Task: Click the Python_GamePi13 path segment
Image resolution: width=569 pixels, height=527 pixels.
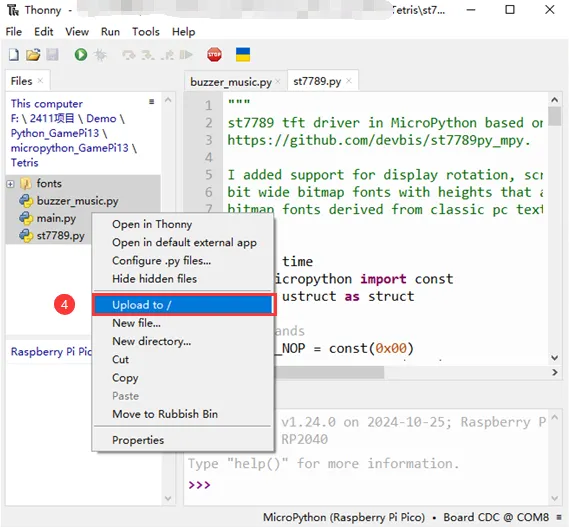Action: point(55,133)
